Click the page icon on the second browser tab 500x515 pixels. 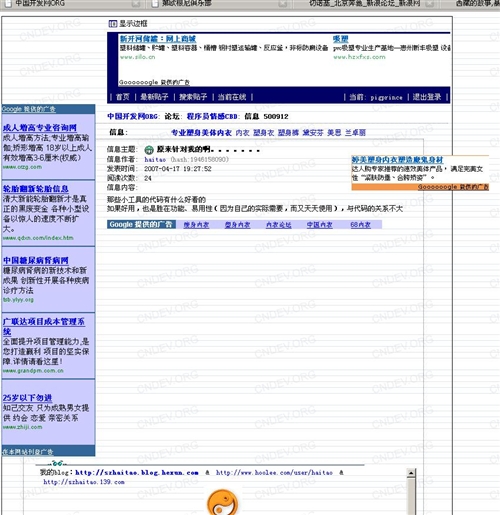(155, 4)
